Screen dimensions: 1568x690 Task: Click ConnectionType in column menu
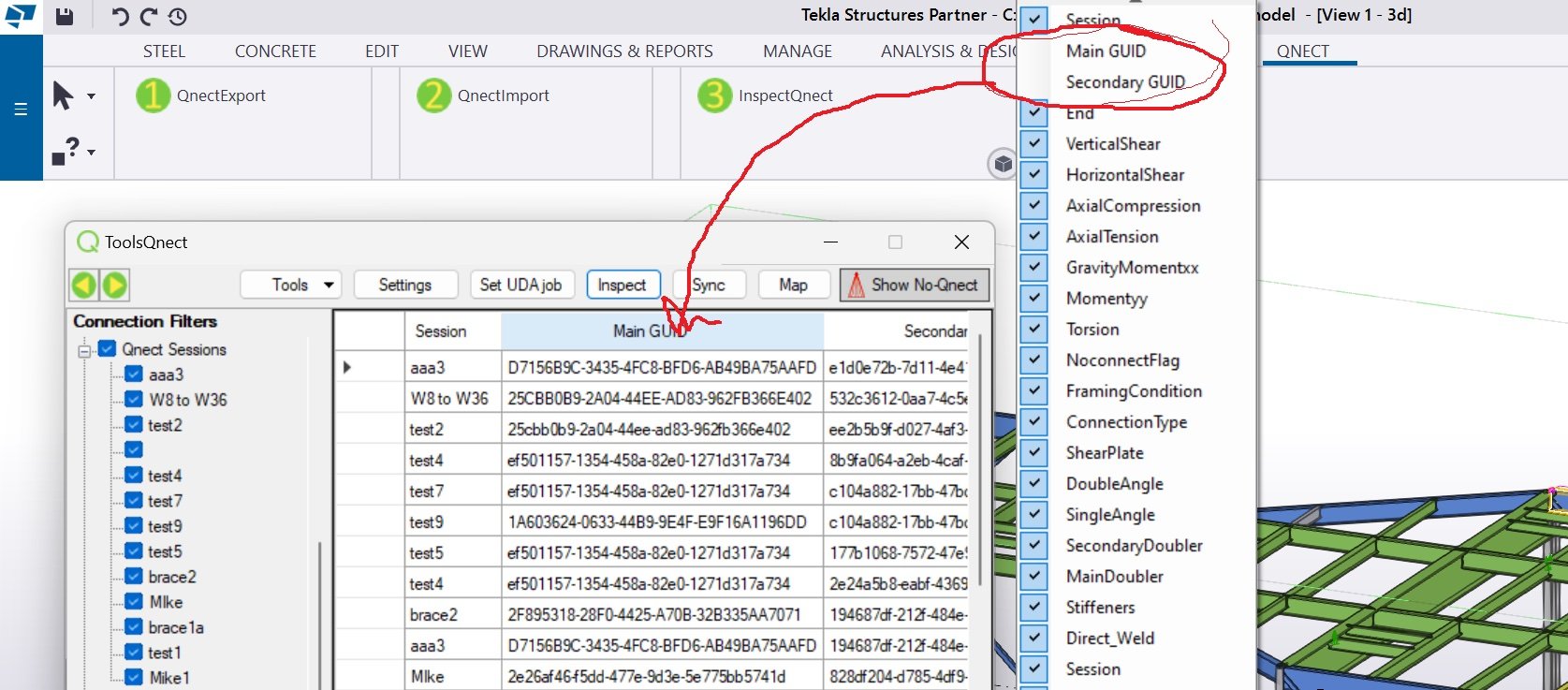click(x=1126, y=422)
